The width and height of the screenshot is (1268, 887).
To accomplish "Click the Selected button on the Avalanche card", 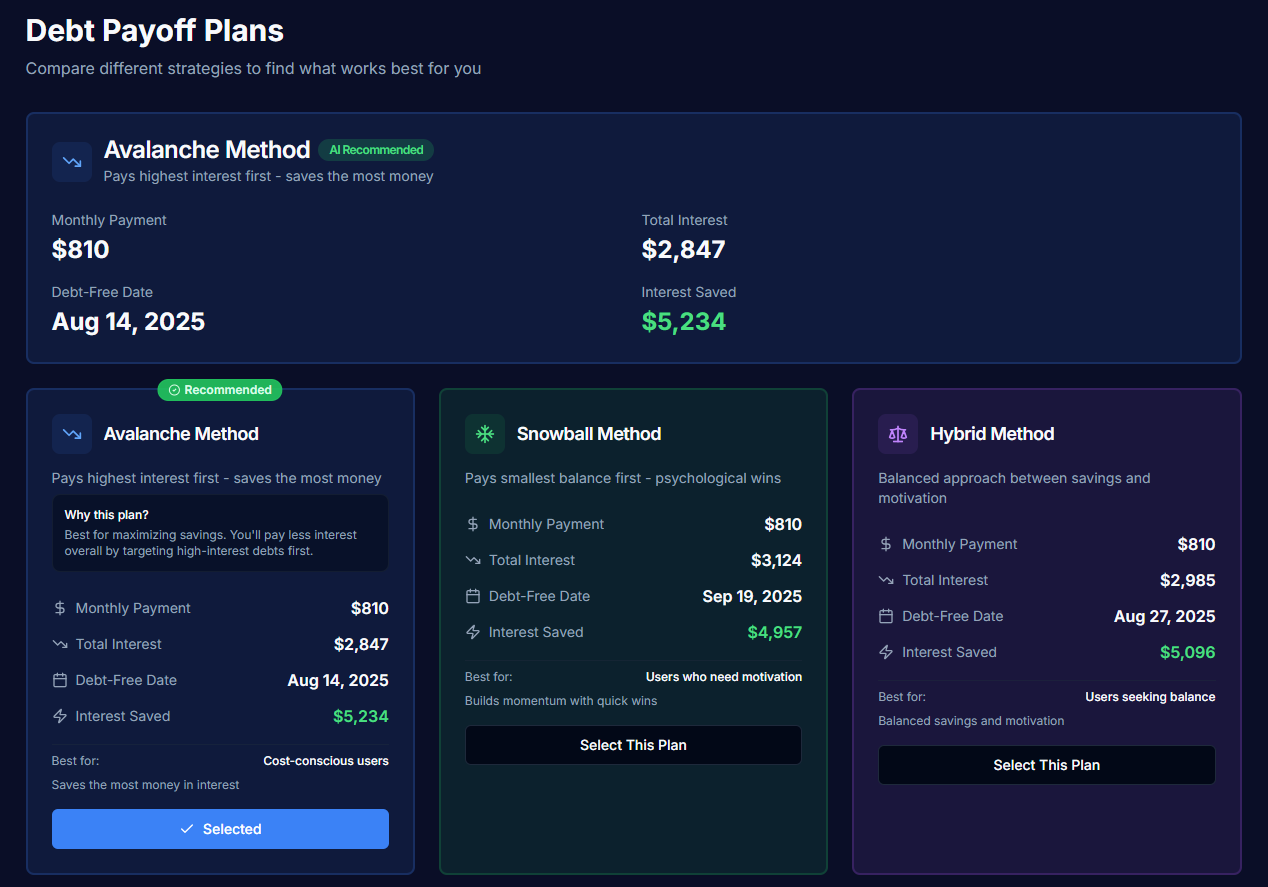I will (x=220, y=828).
